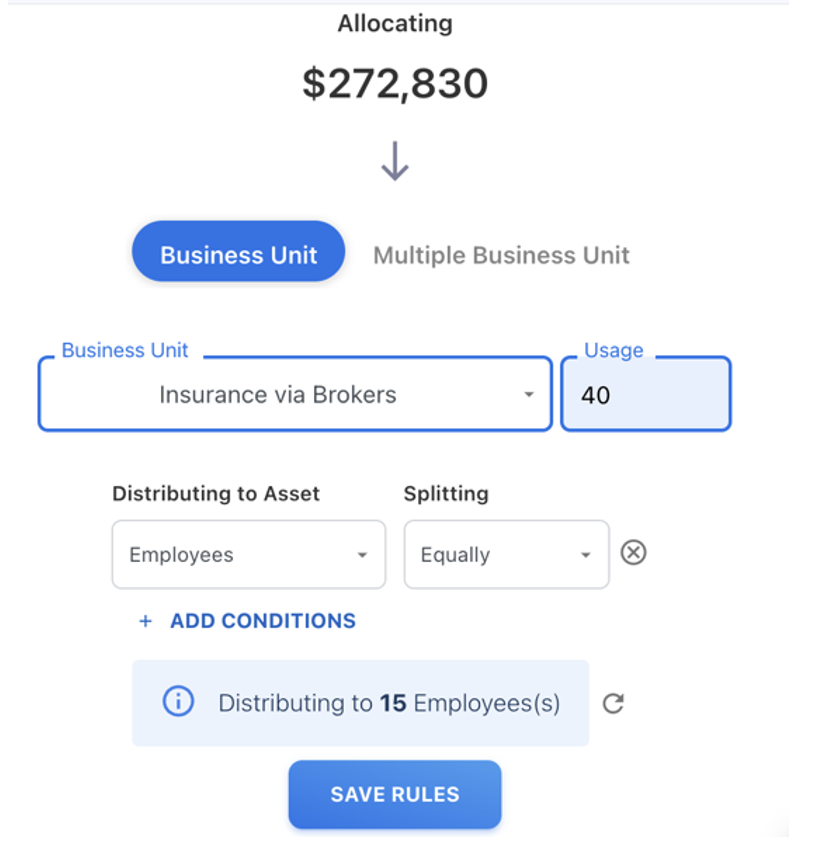Click the plus icon before Add Conditions
Image resolution: width=822 pixels, height=864 pixels.
click(146, 621)
